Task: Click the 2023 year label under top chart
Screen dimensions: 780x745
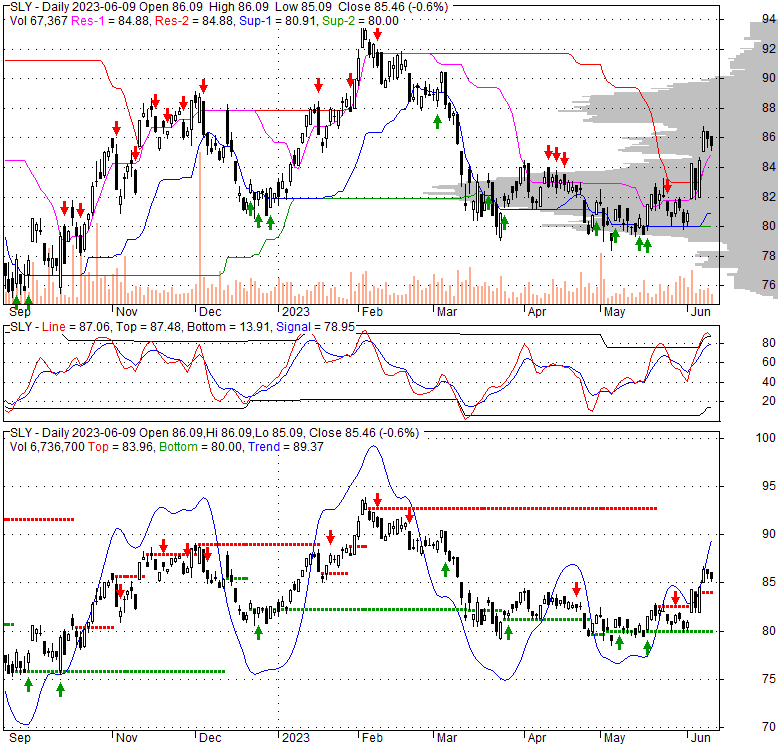Action: [x=296, y=312]
